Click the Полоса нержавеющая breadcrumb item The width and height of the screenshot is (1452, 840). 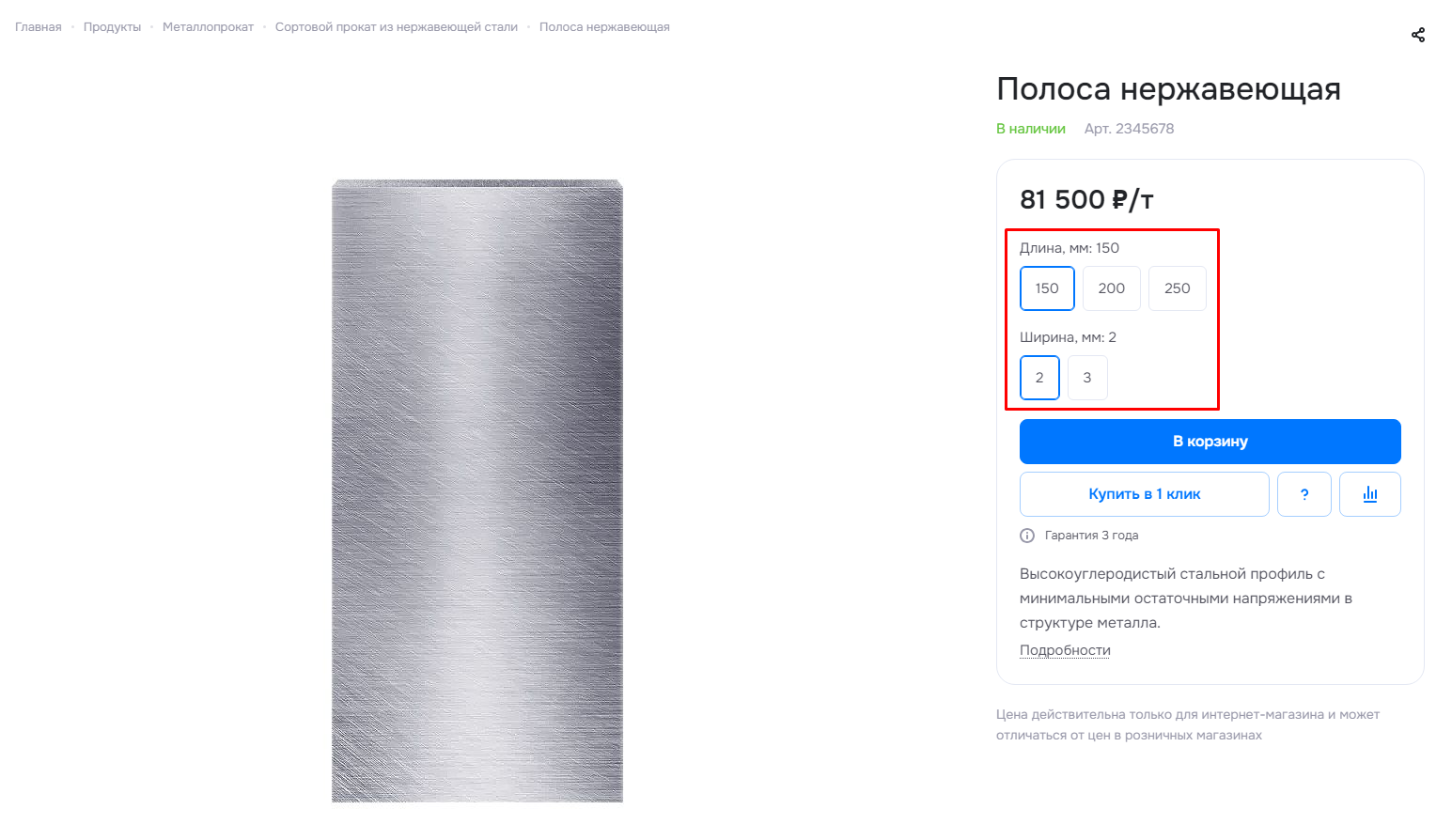604,27
